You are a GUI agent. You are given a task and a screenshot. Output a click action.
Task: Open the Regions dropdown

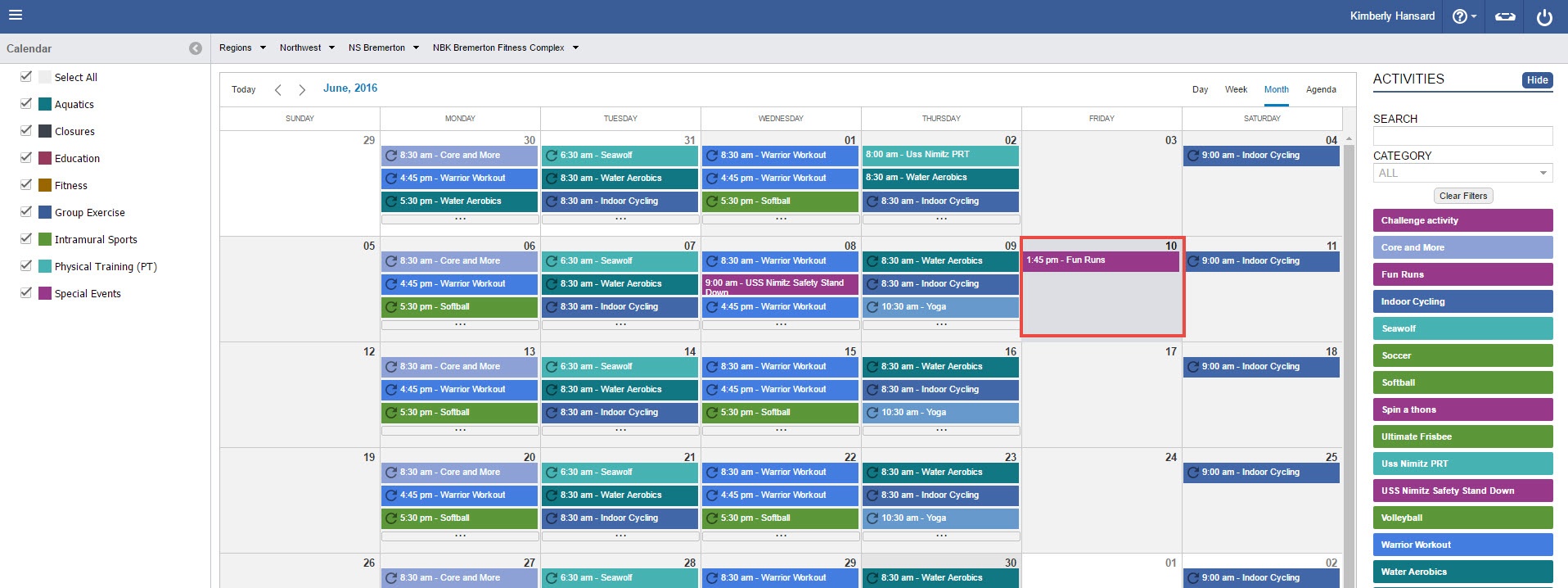(242, 47)
